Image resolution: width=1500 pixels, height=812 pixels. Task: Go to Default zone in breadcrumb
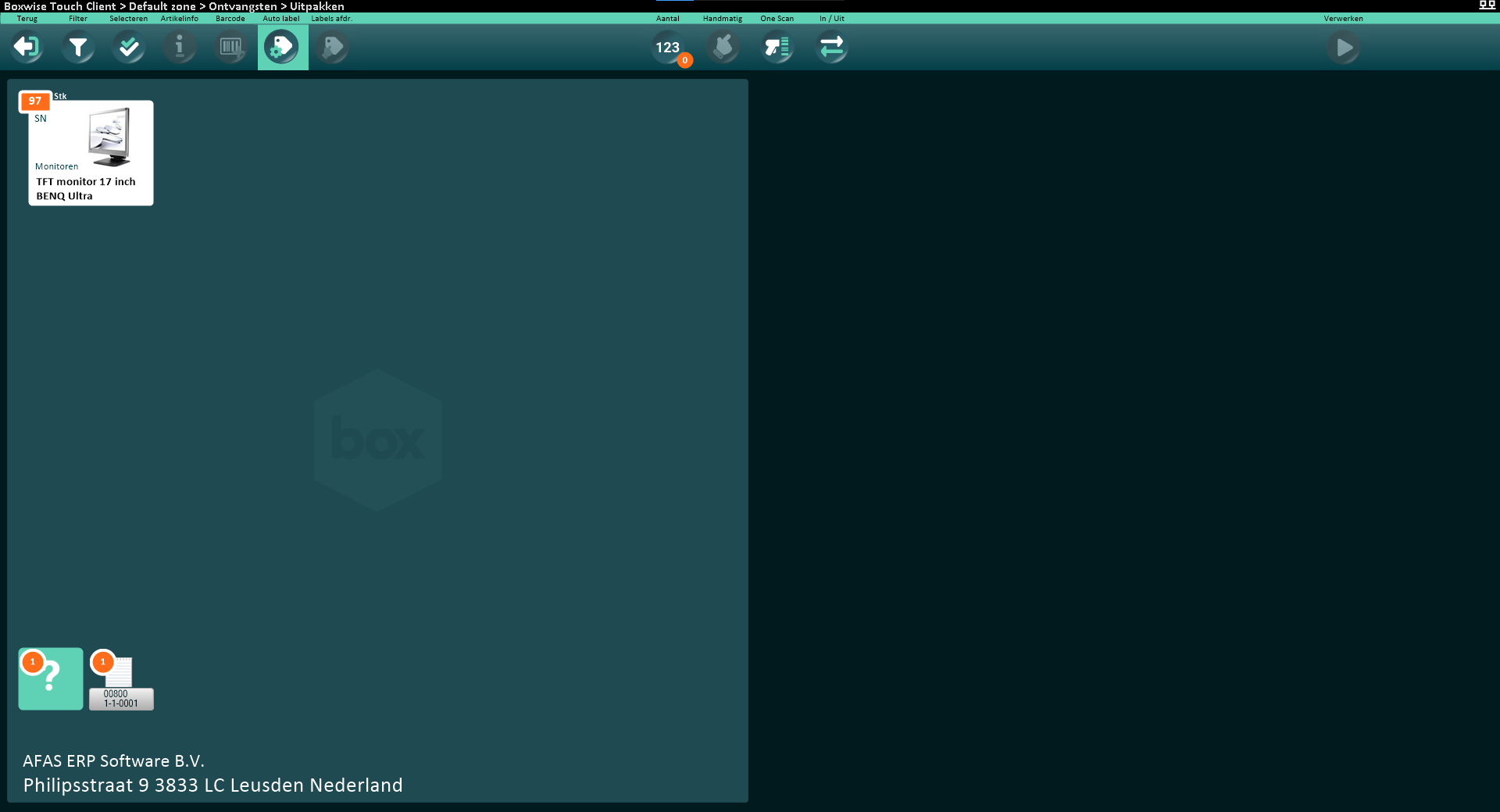tap(162, 6)
